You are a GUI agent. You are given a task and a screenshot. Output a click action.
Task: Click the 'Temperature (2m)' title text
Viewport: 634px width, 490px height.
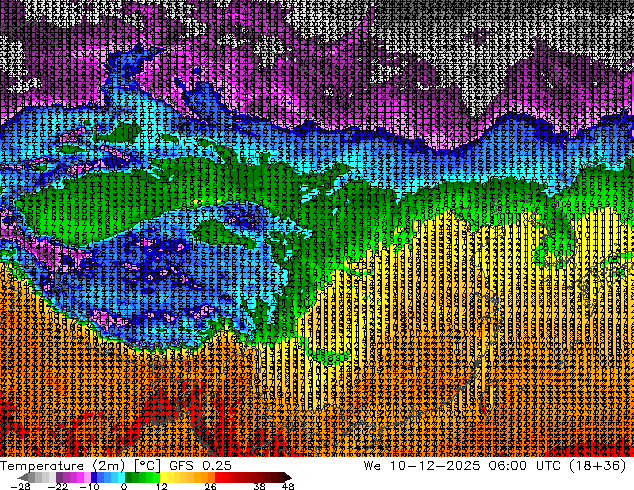pos(62,466)
